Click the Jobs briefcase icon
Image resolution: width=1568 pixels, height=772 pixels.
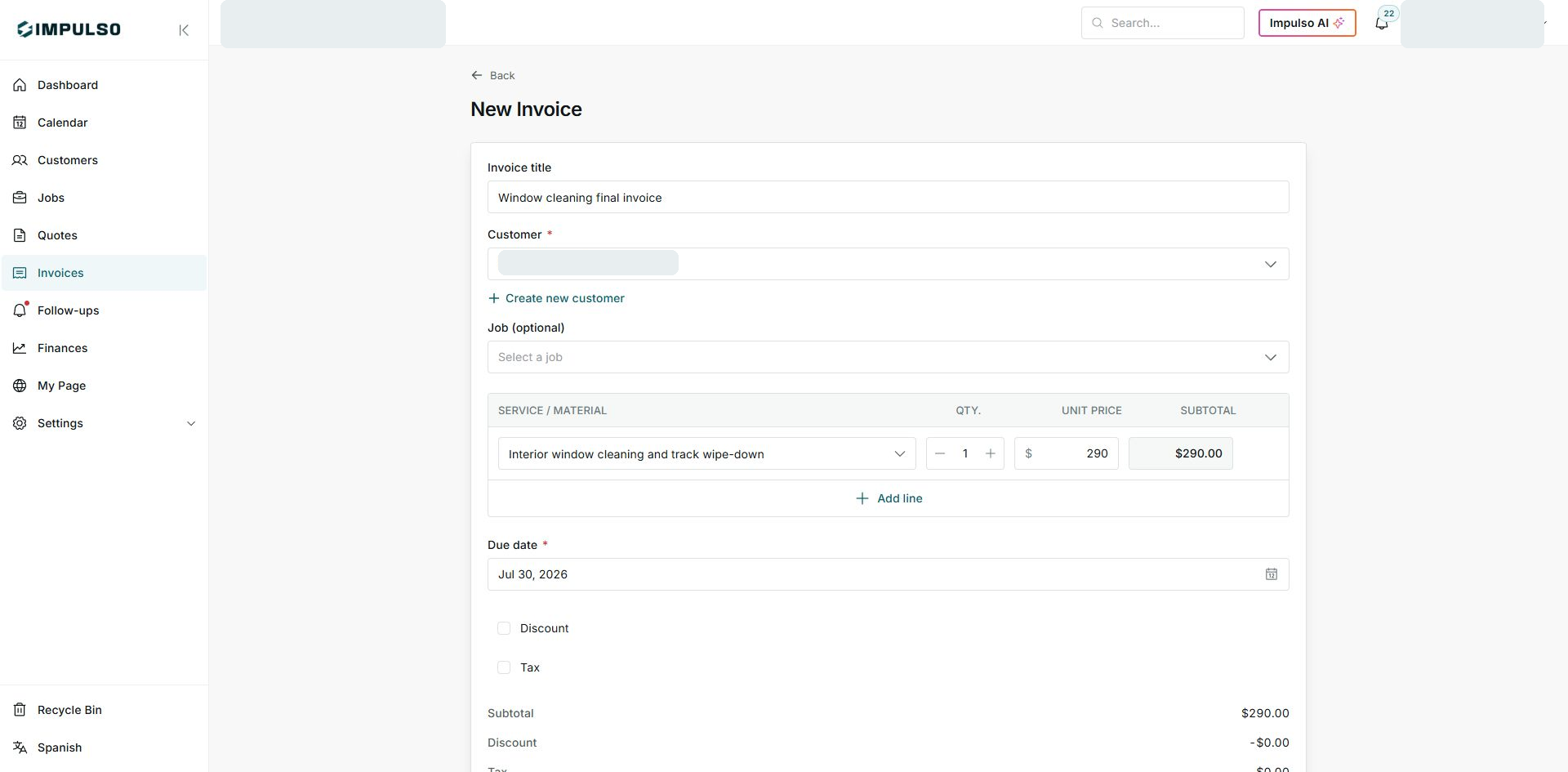(x=20, y=198)
